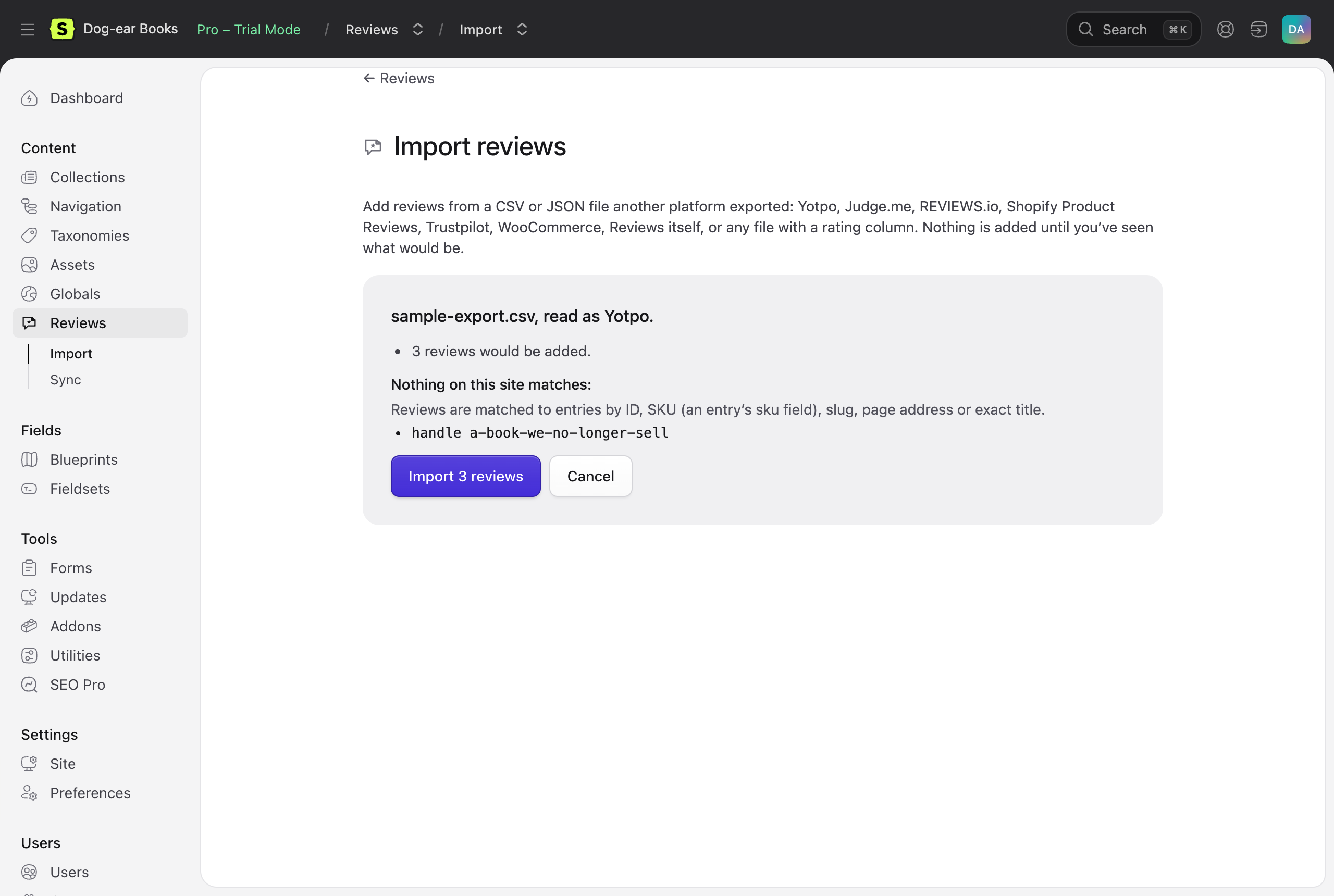Click the Navigation tree icon
The height and width of the screenshot is (896, 1334).
29,206
